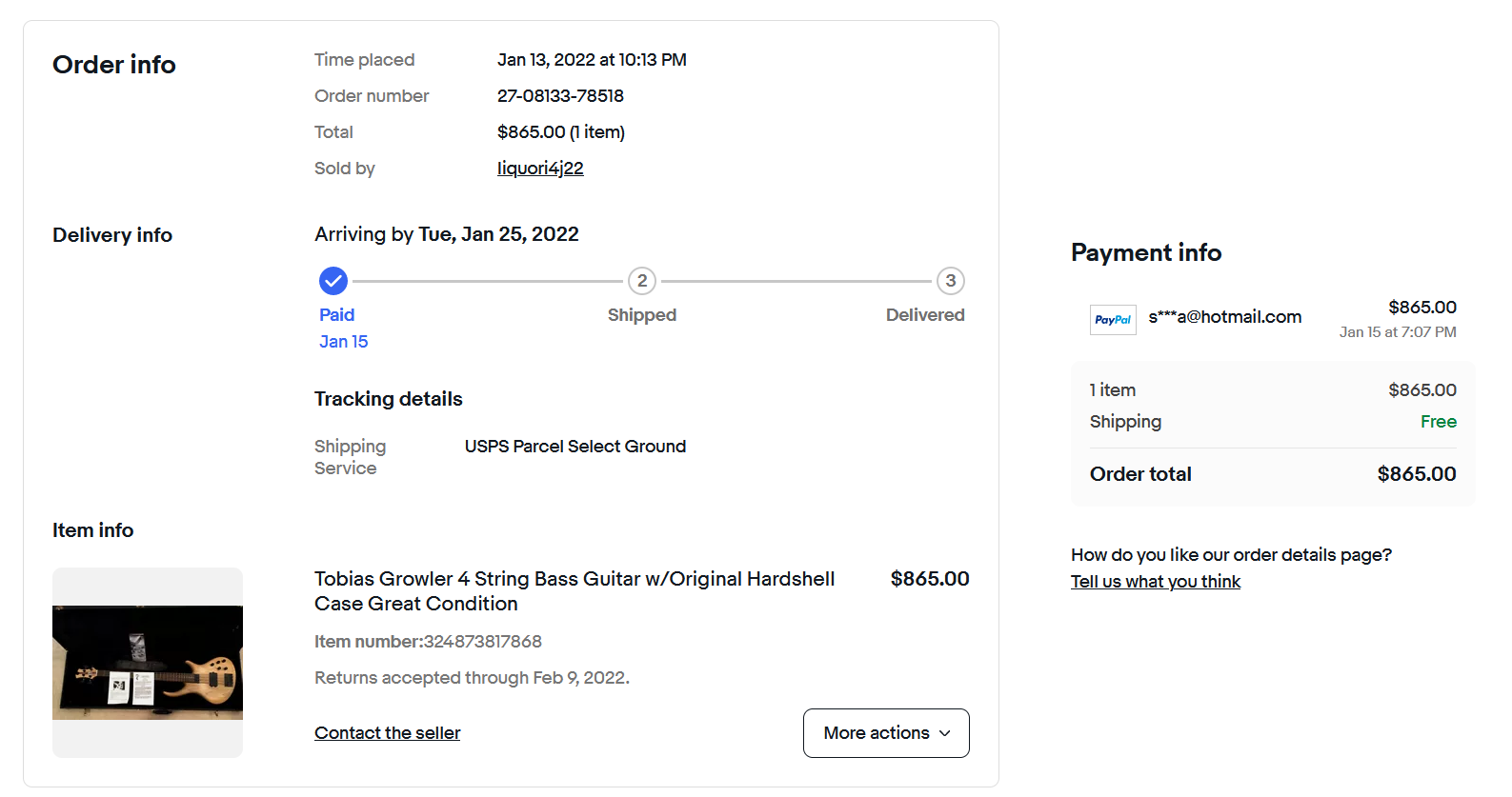Image resolution: width=1512 pixels, height=797 pixels.
Task: Click the PayPal email s***a@hotmail.com
Action: [x=1225, y=317]
